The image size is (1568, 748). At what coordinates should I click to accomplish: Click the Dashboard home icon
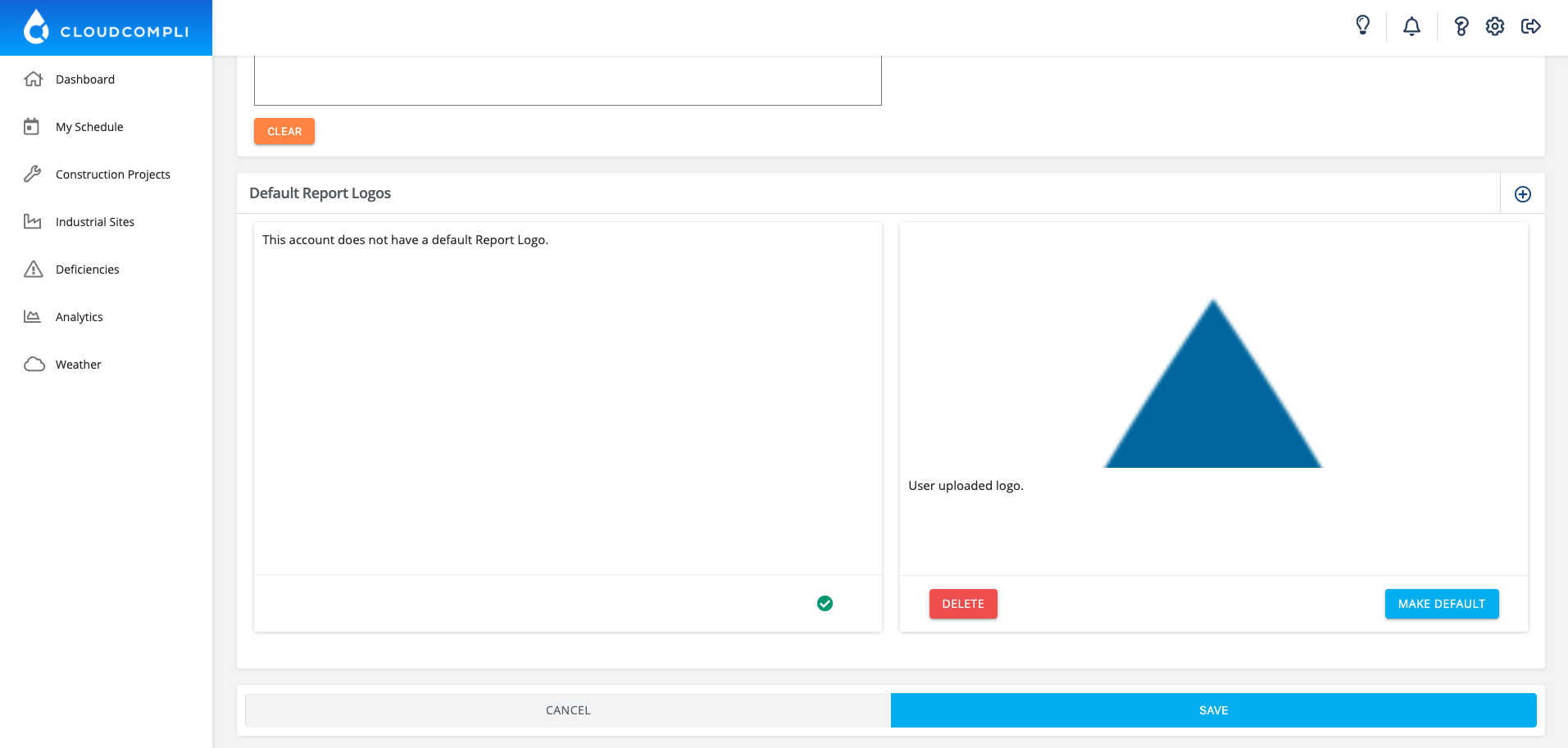pyautogui.click(x=33, y=79)
